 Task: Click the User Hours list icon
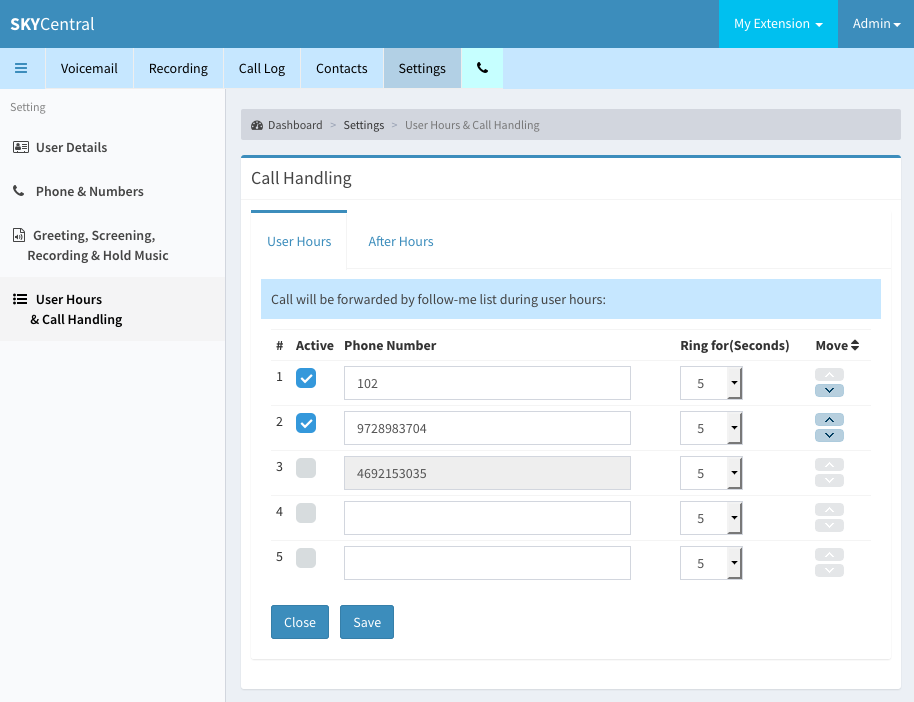(x=20, y=299)
